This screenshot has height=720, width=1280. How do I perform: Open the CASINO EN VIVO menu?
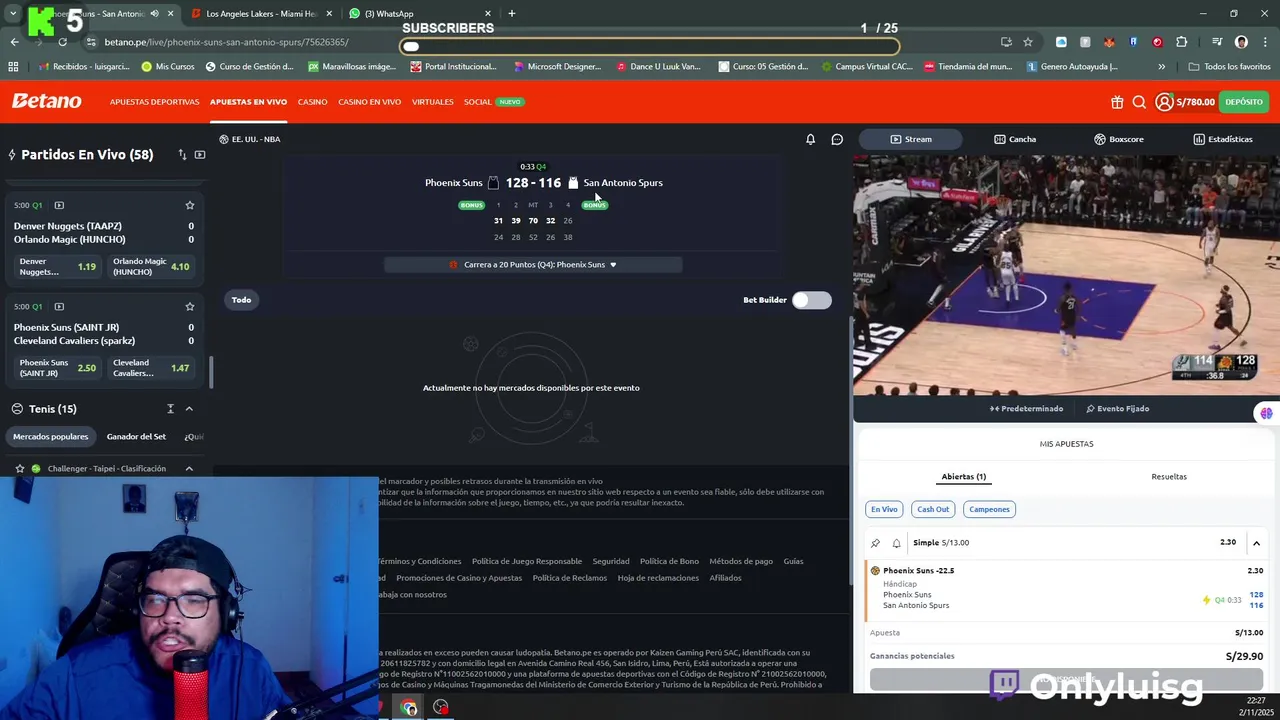click(x=369, y=102)
